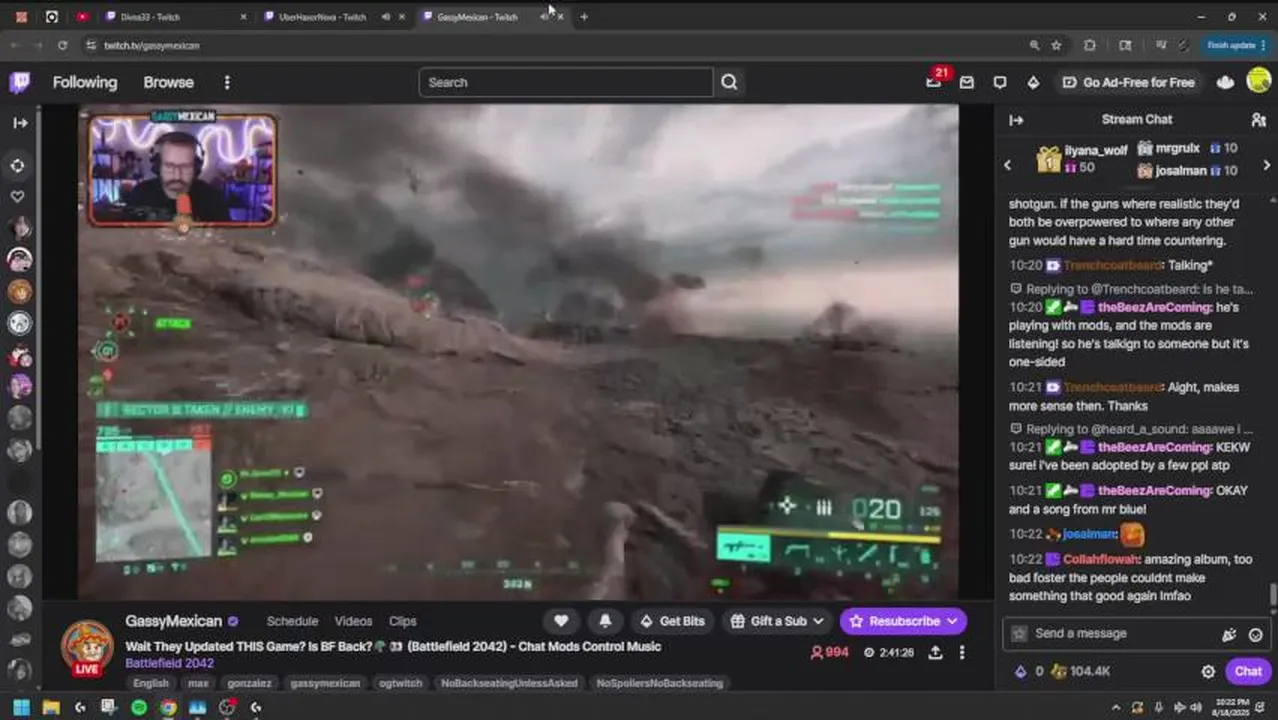1278x720 pixels.
Task: Show next gifters in leaderboard
Action: coord(1266,165)
